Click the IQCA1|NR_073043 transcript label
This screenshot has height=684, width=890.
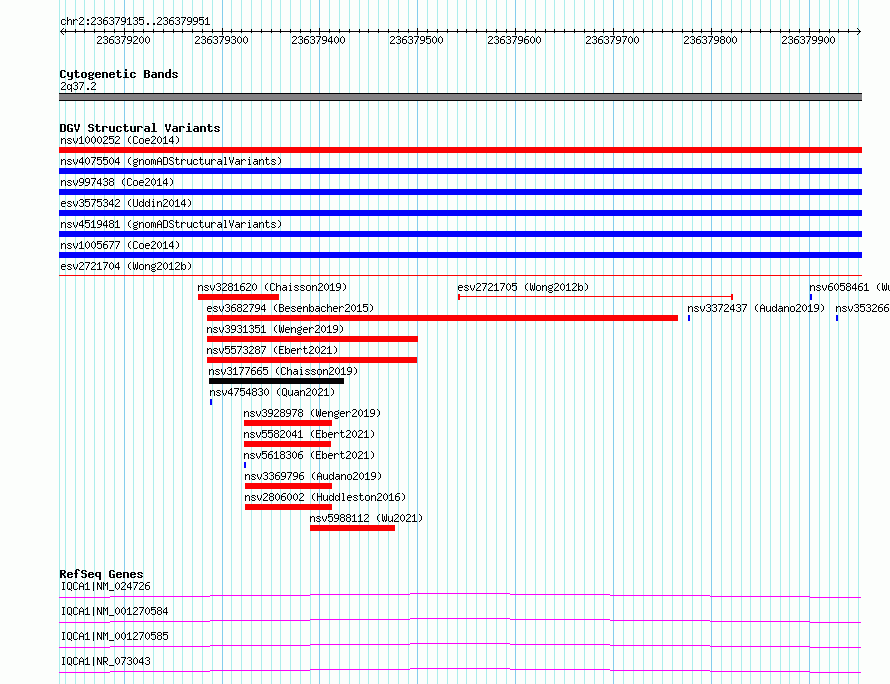(106, 661)
